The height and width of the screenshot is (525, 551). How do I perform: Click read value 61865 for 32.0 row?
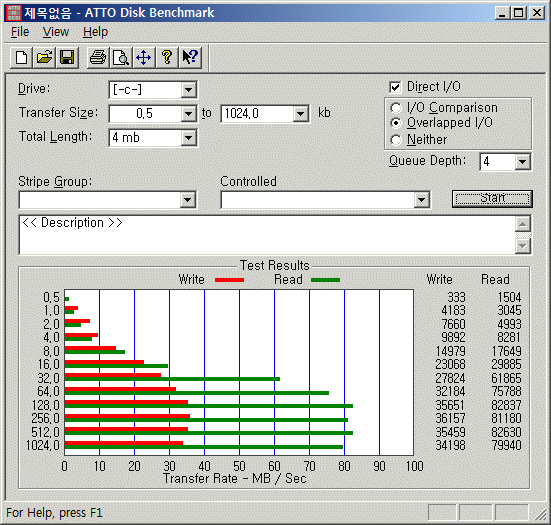click(506, 378)
